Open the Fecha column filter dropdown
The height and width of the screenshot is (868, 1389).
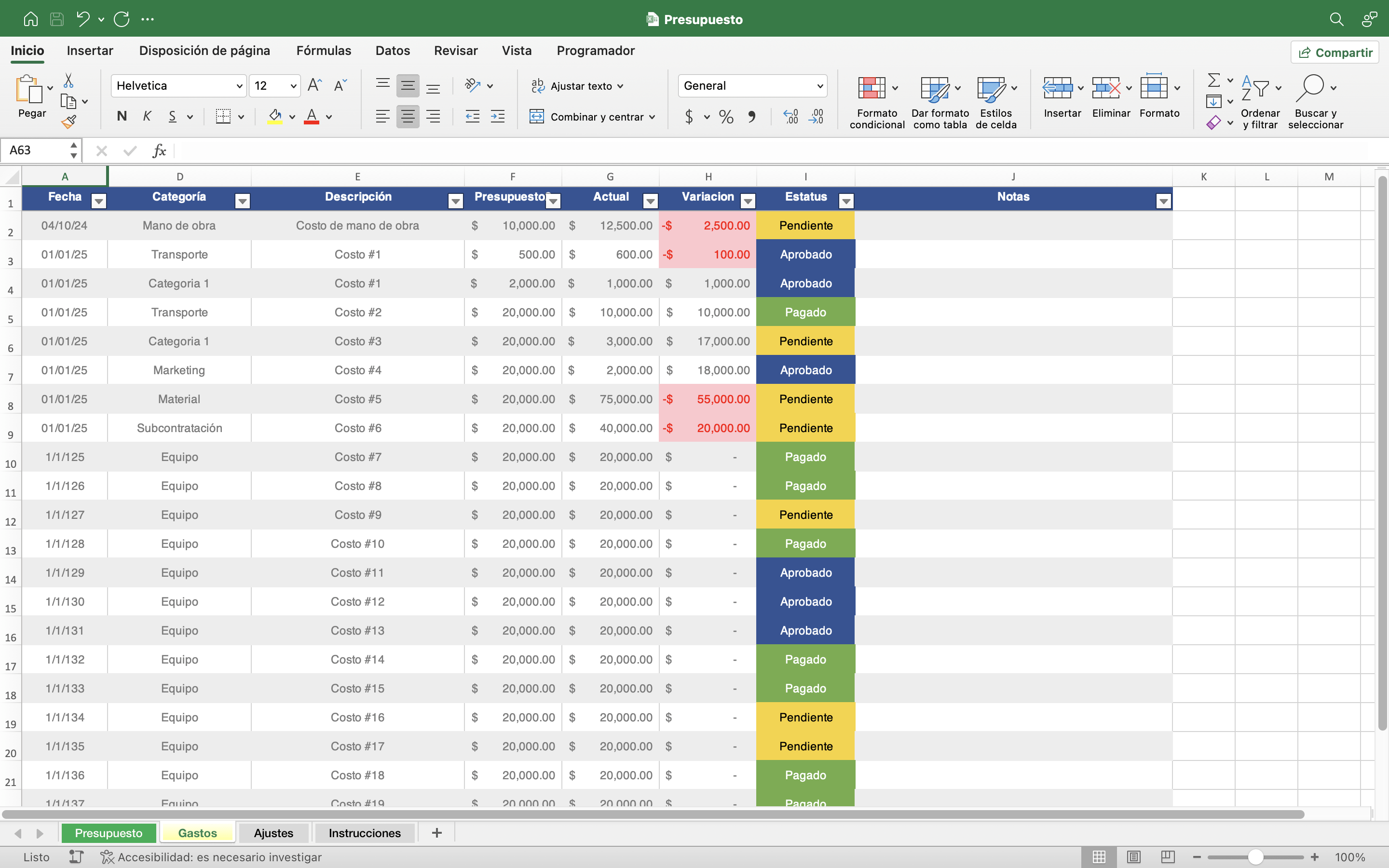click(x=99, y=201)
